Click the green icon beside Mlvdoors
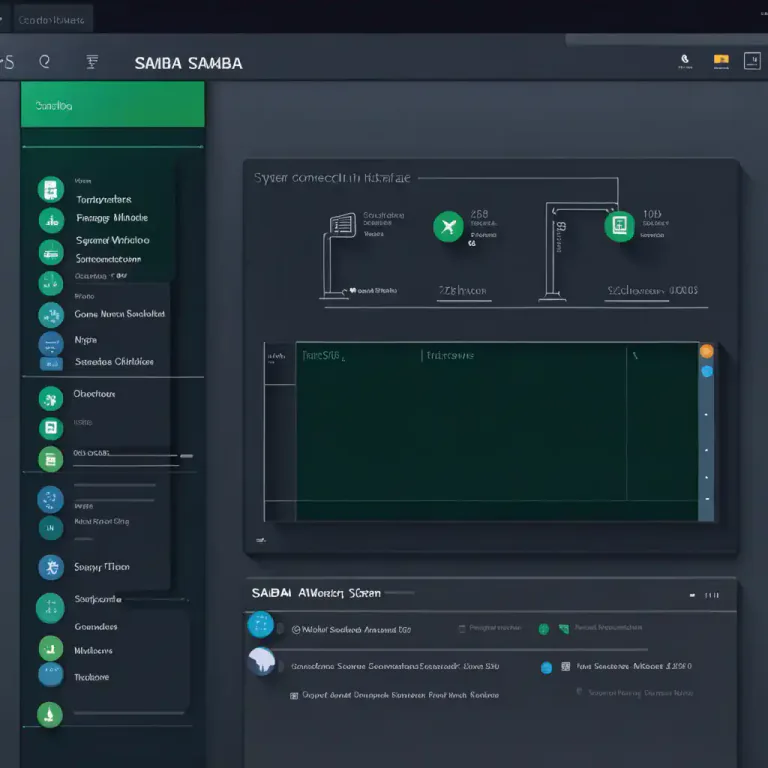The width and height of the screenshot is (768, 768). pyautogui.click(x=50, y=648)
